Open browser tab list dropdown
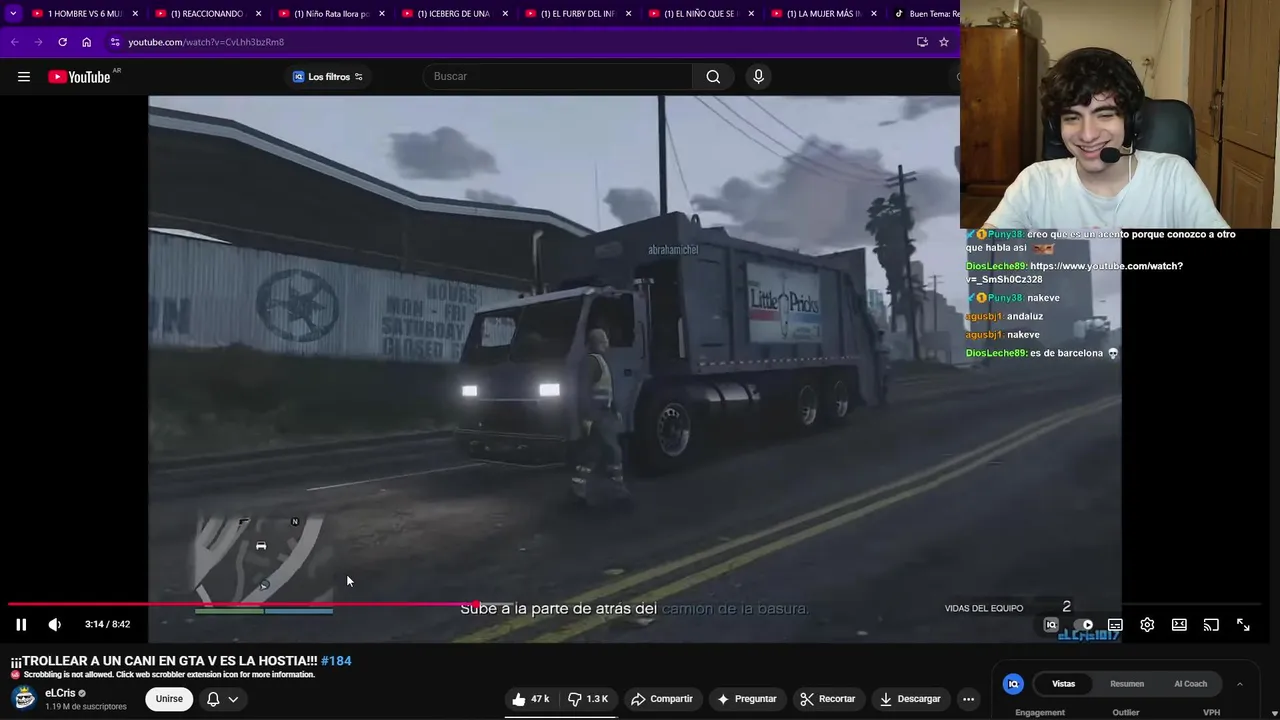The height and width of the screenshot is (720, 1280). tap(13, 14)
